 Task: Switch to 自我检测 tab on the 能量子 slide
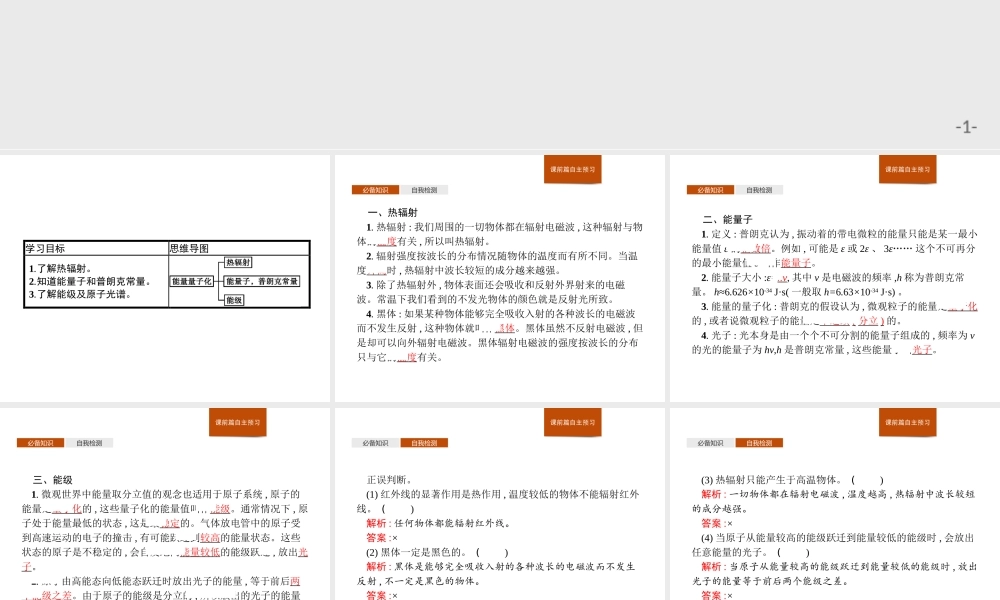(758, 190)
